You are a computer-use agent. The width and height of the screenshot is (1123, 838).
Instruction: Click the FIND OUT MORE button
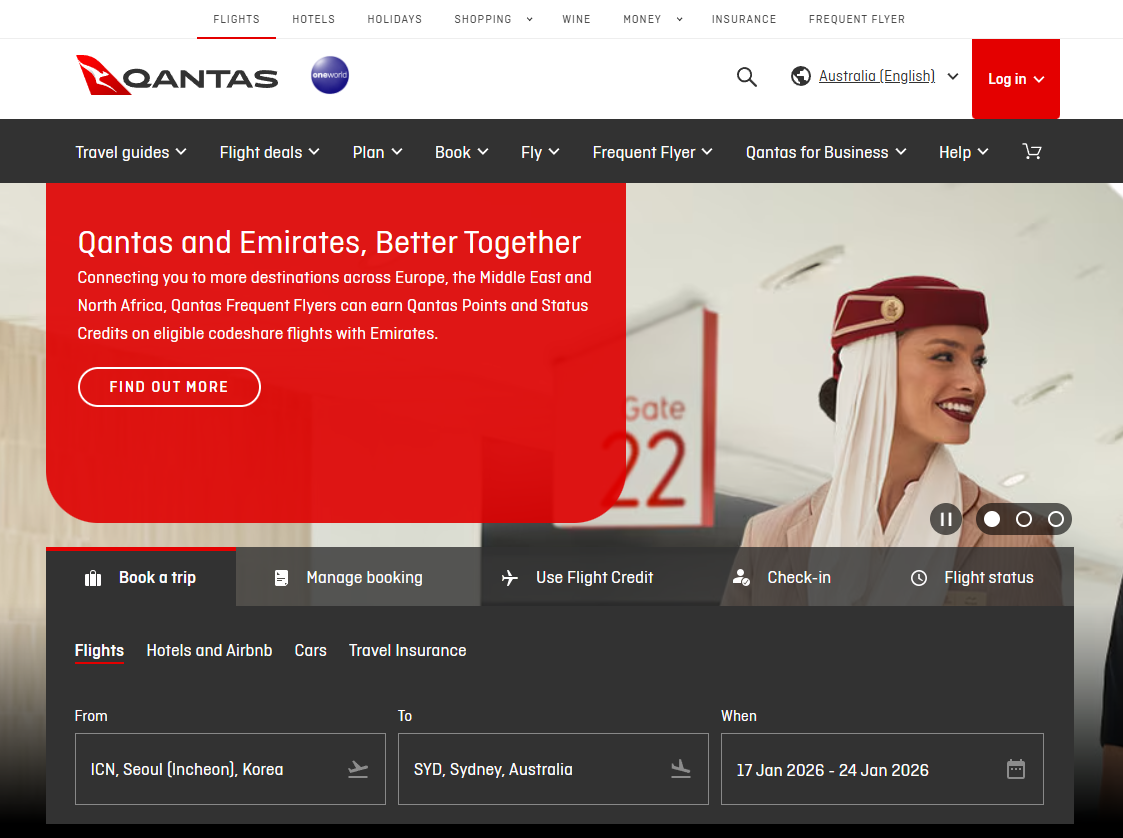pyautogui.click(x=169, y=387)
